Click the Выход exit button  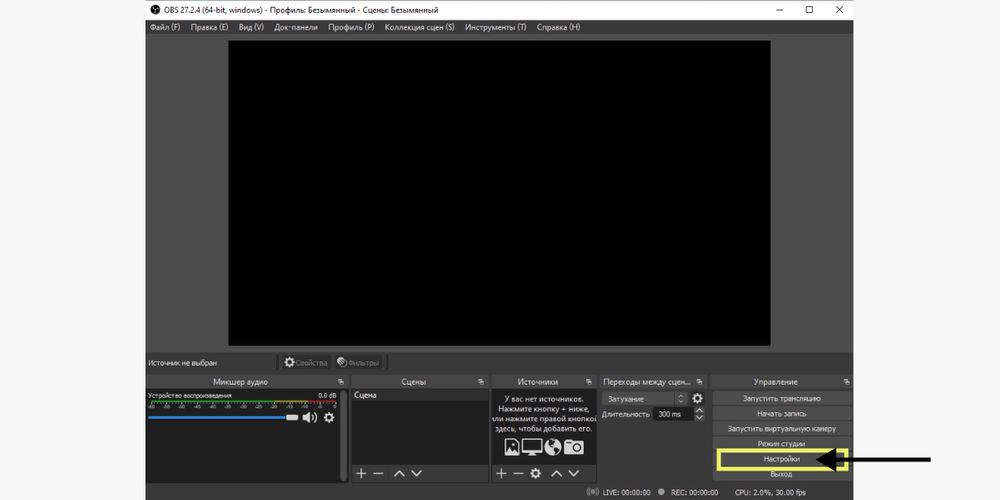[782, 474]
